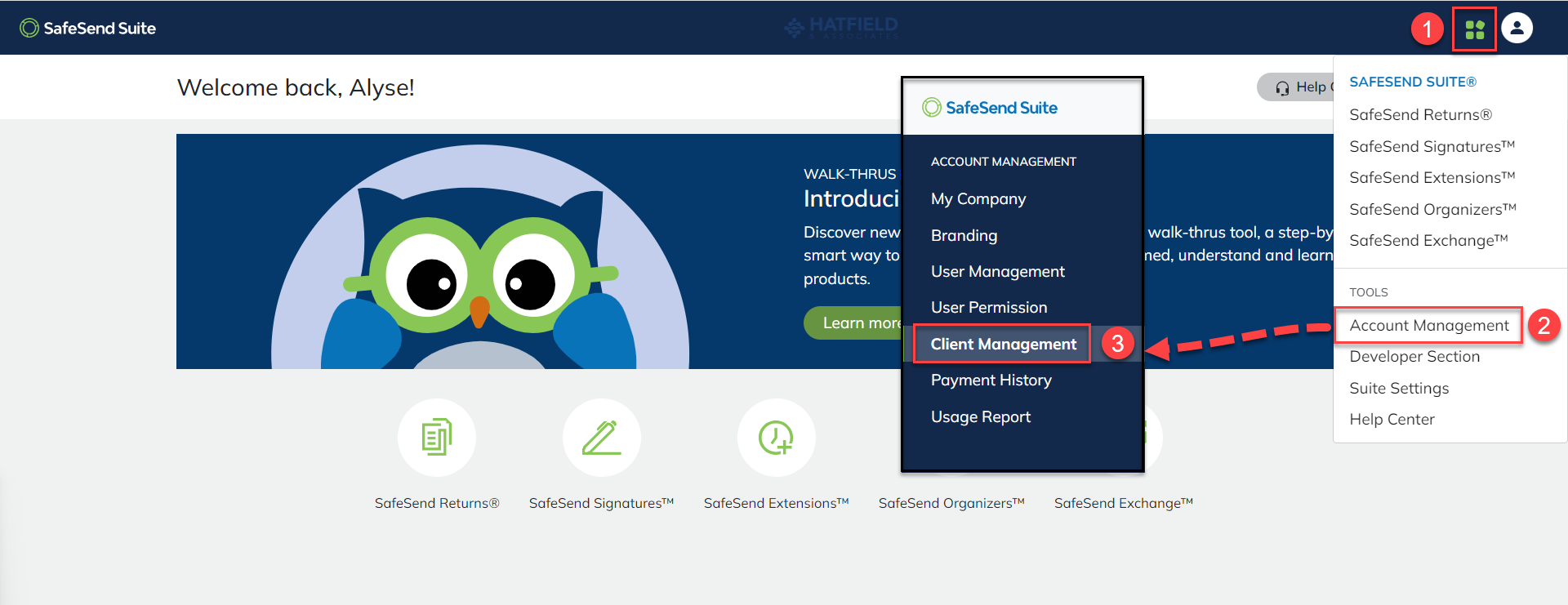Click SafeSend Returns® label below icons
The image size is (1568, 605).
click(x=437, y=503)
